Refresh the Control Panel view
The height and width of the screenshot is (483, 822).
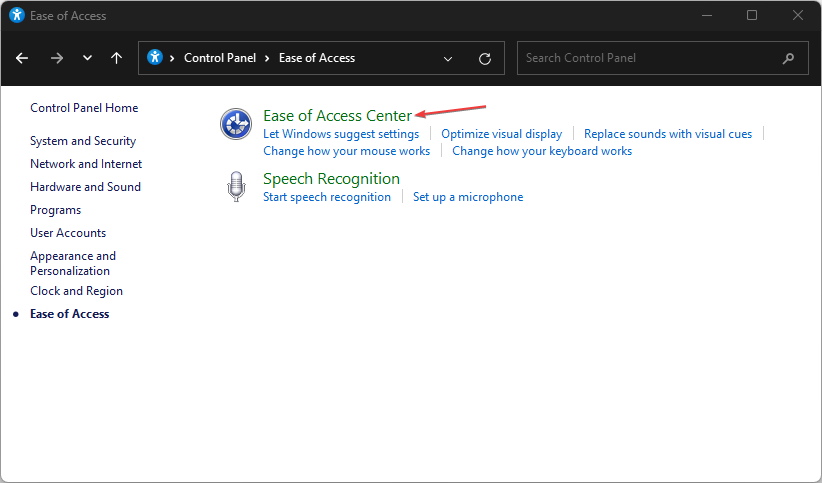pyautogui.click(x=485, y=59)
